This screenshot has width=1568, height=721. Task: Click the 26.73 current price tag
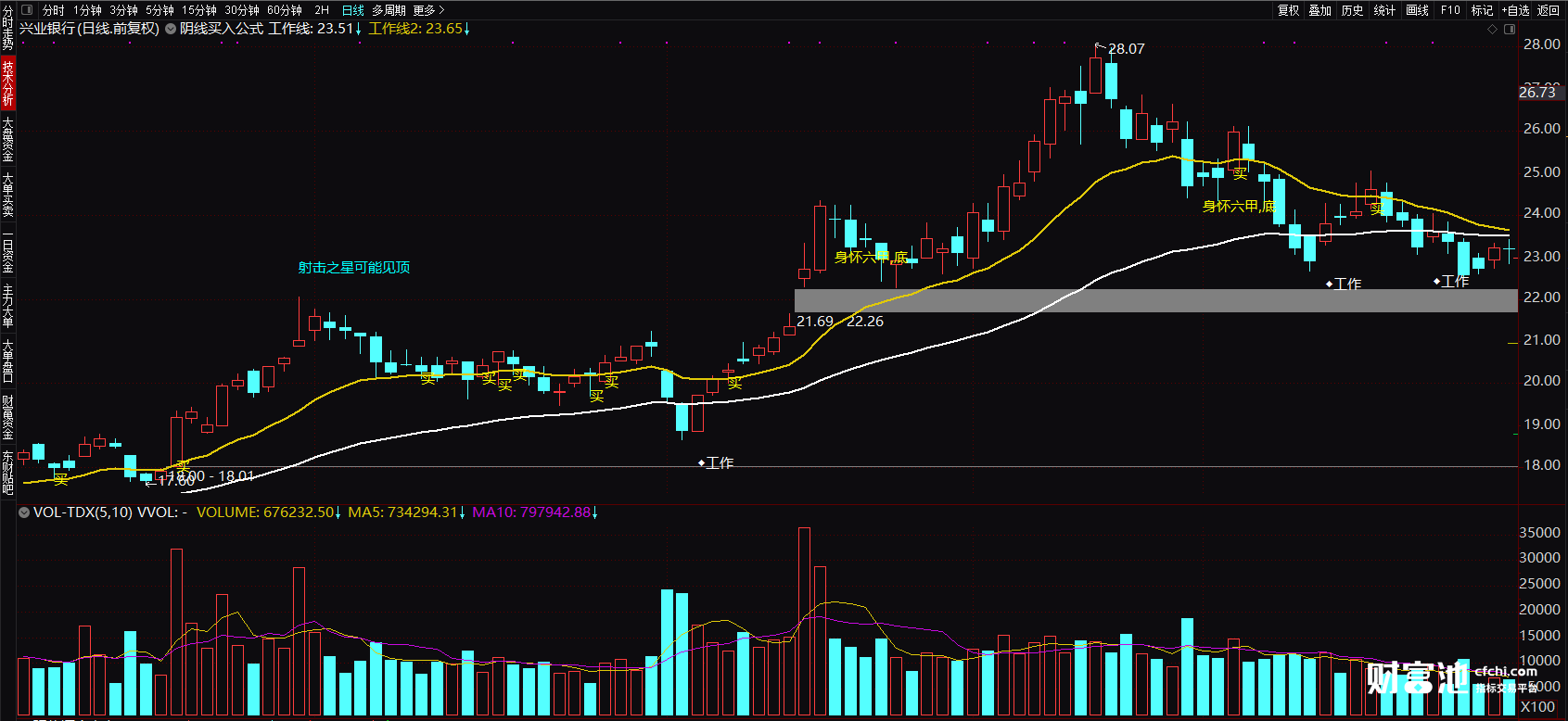[1538, 93]
